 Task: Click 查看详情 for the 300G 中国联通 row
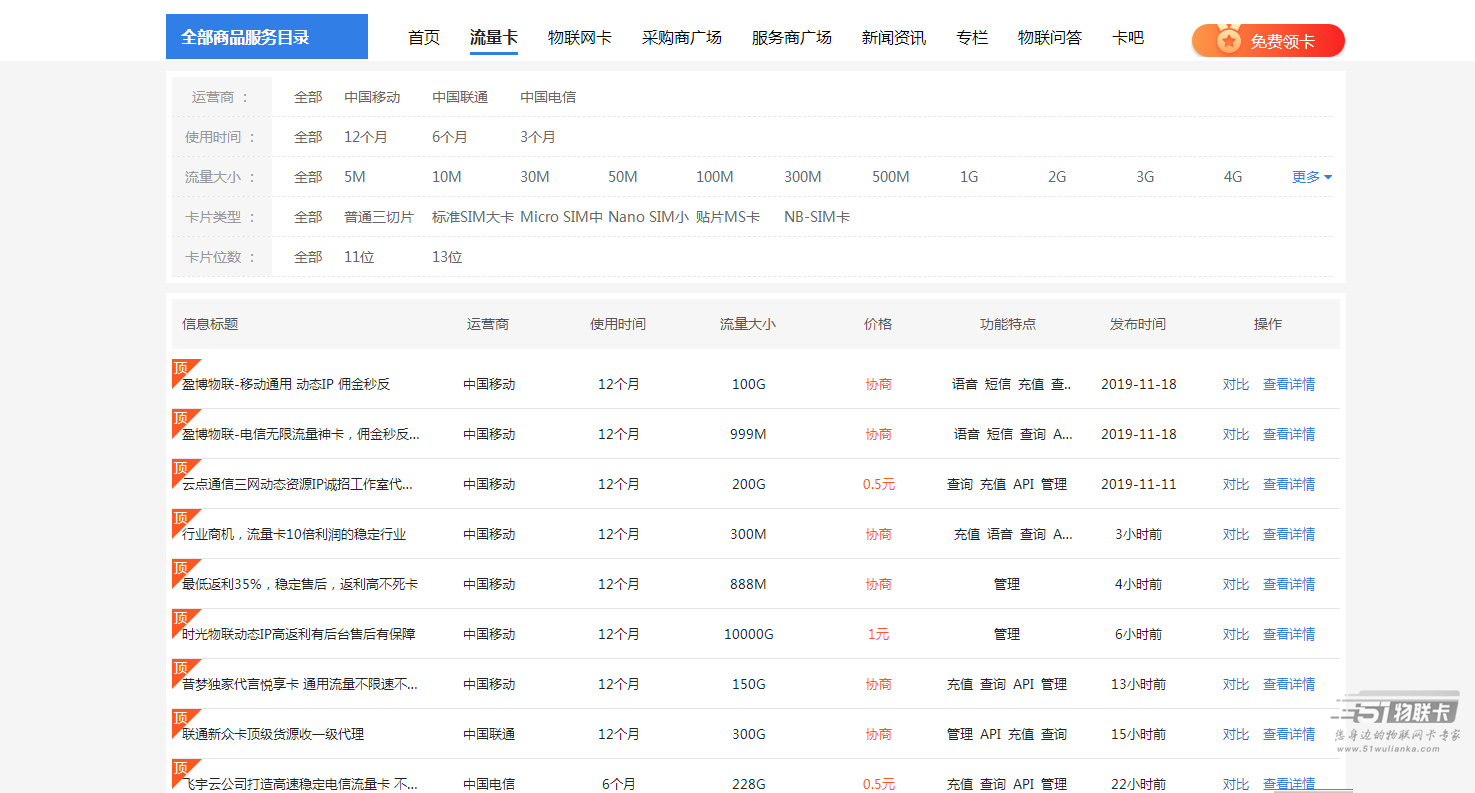click(1289, 734)
